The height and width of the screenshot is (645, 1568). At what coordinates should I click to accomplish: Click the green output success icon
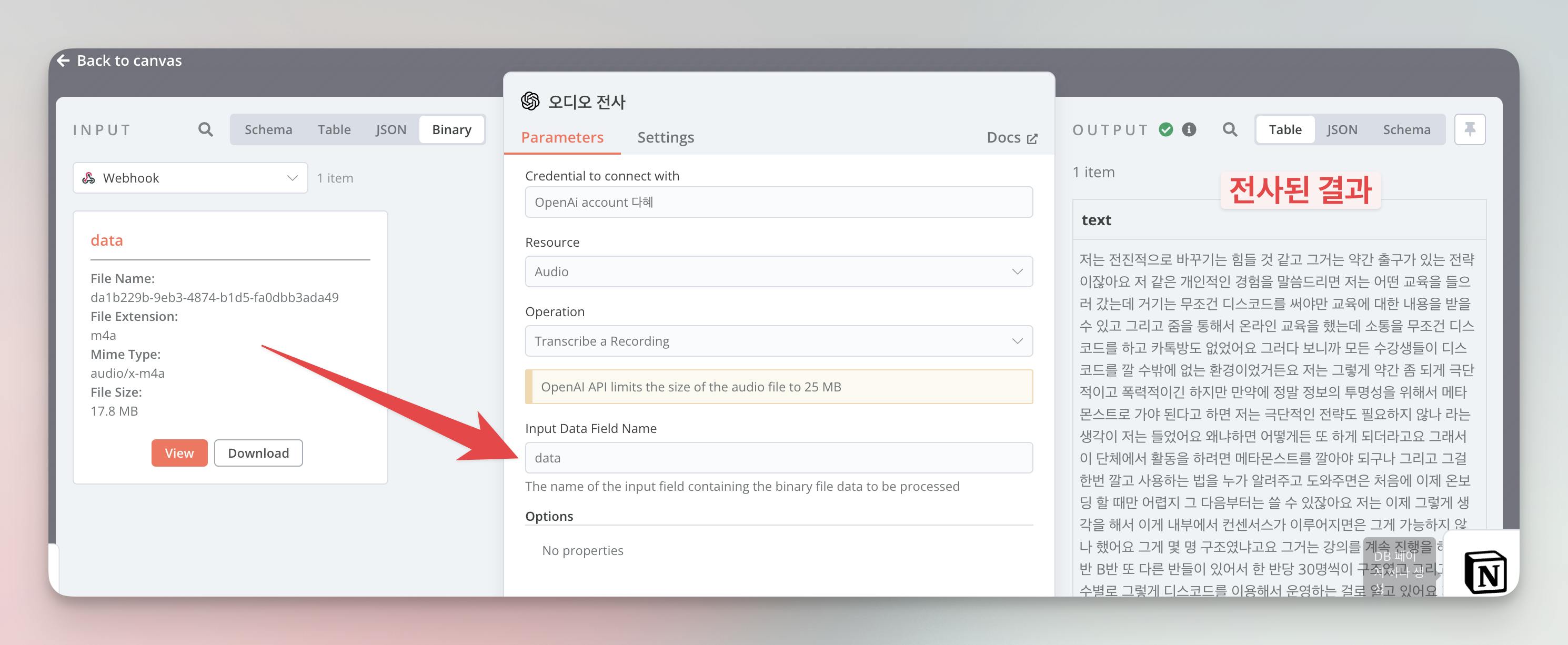click(x=1165, y=129)
